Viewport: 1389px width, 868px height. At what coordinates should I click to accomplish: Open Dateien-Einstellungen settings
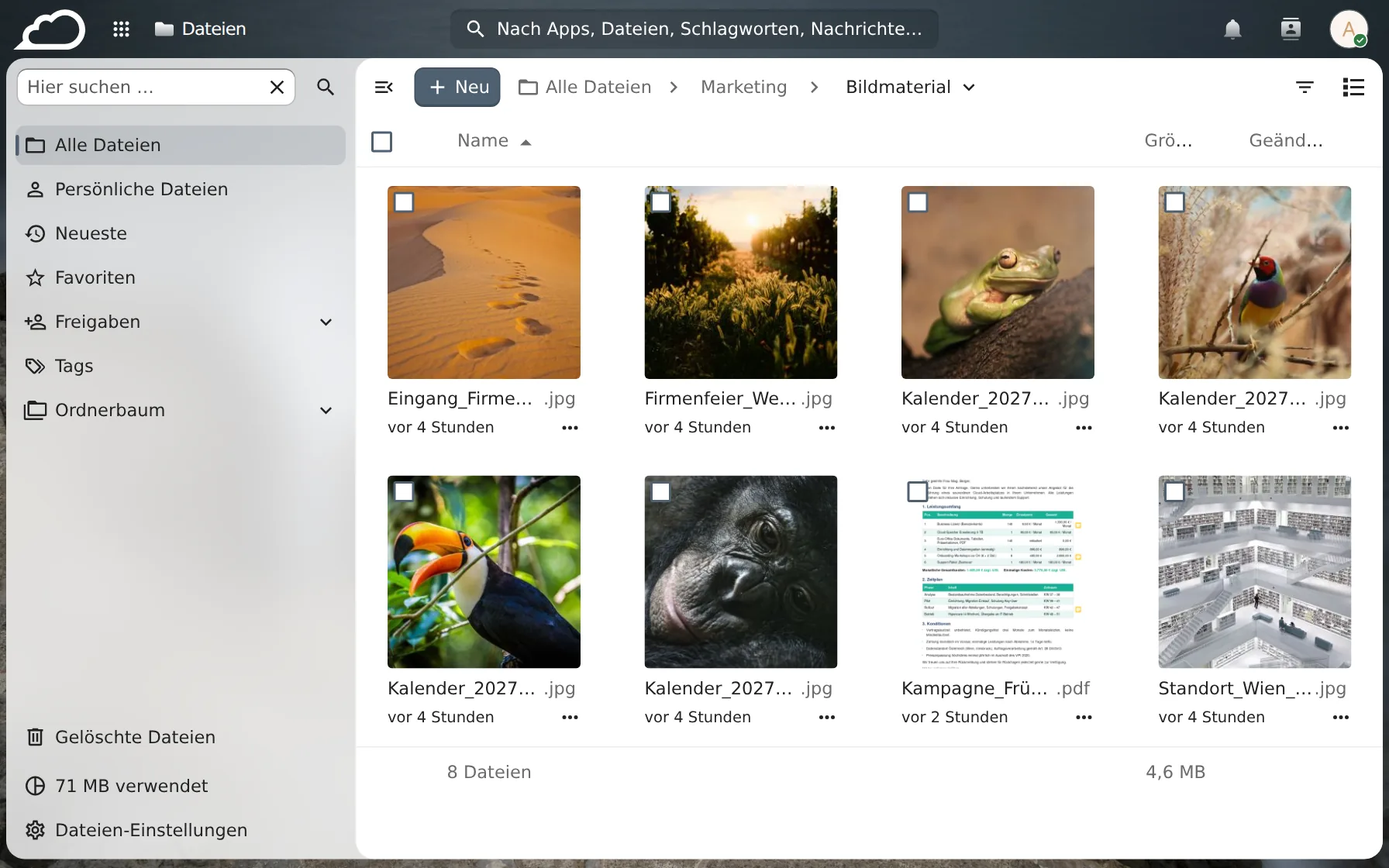(181, 830)
